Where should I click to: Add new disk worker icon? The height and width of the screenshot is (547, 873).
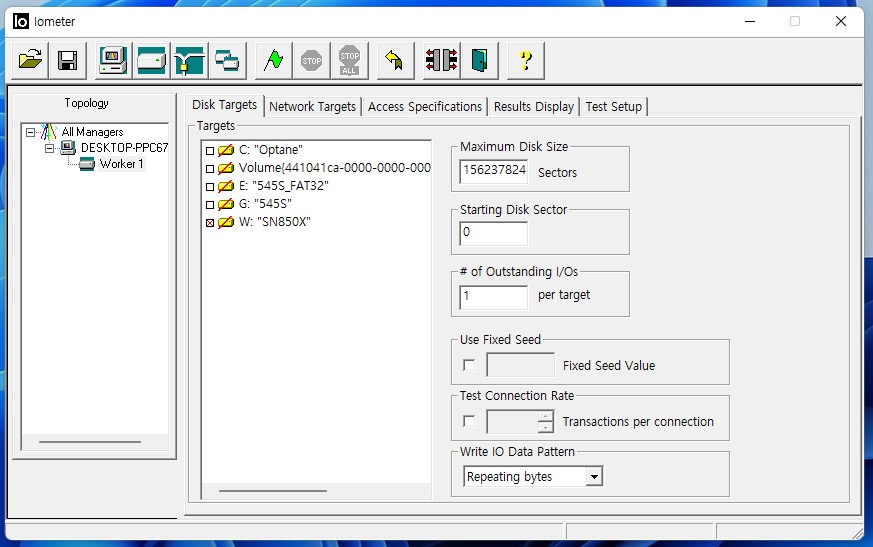click(151, 60)
